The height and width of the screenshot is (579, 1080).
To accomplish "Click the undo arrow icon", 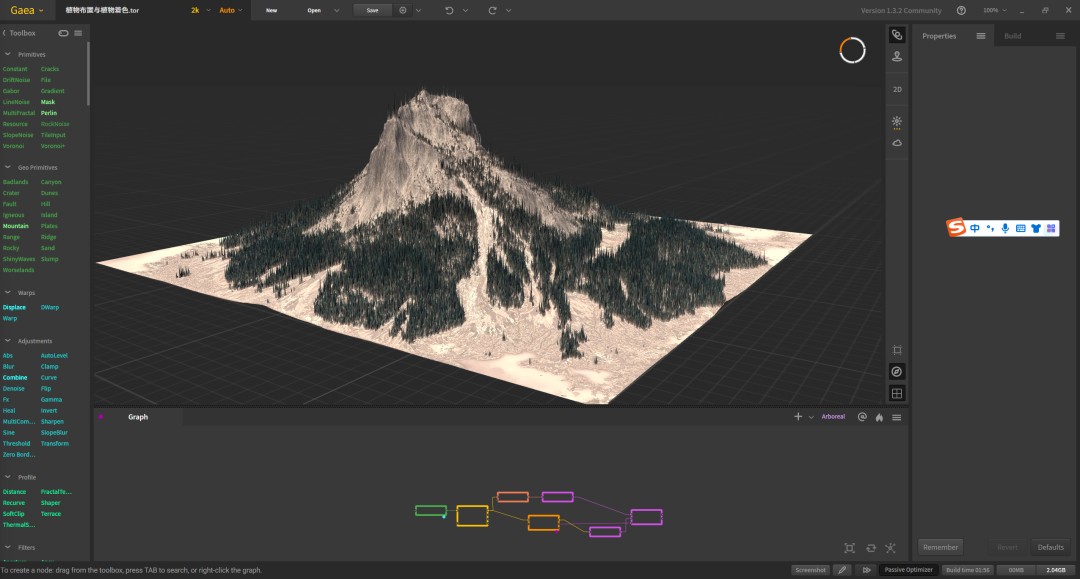I will click(449, 10).
